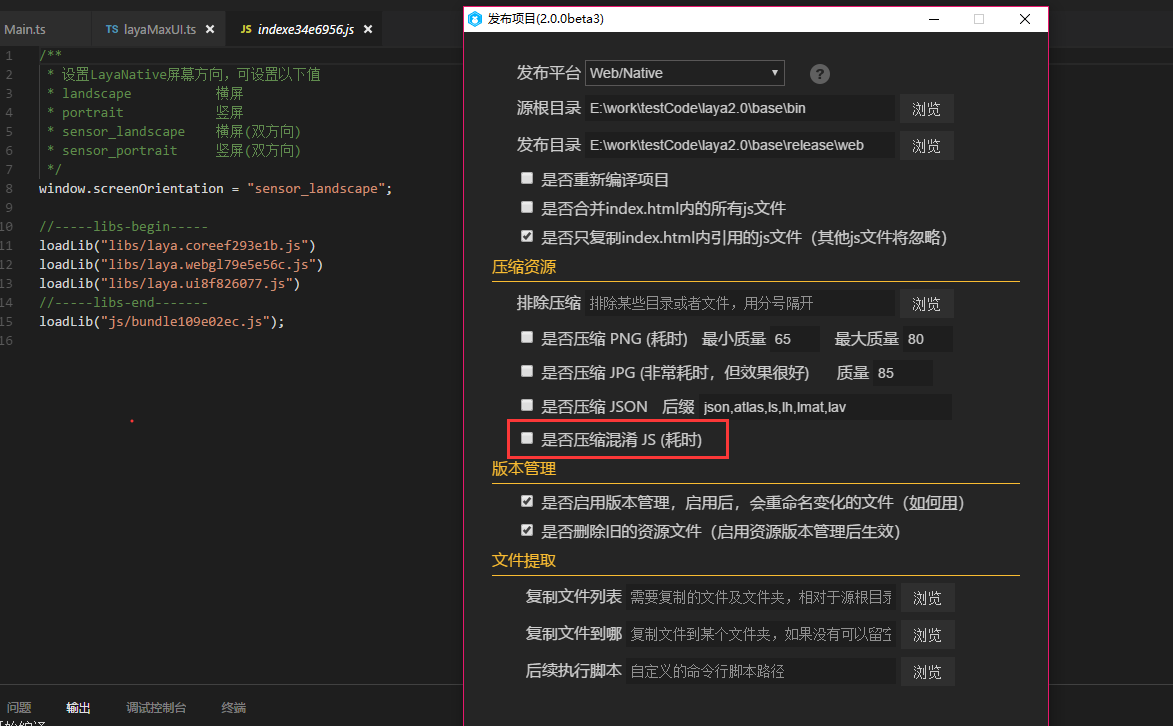Click line number 16 in the editor gutter

(x=7, y=341)
